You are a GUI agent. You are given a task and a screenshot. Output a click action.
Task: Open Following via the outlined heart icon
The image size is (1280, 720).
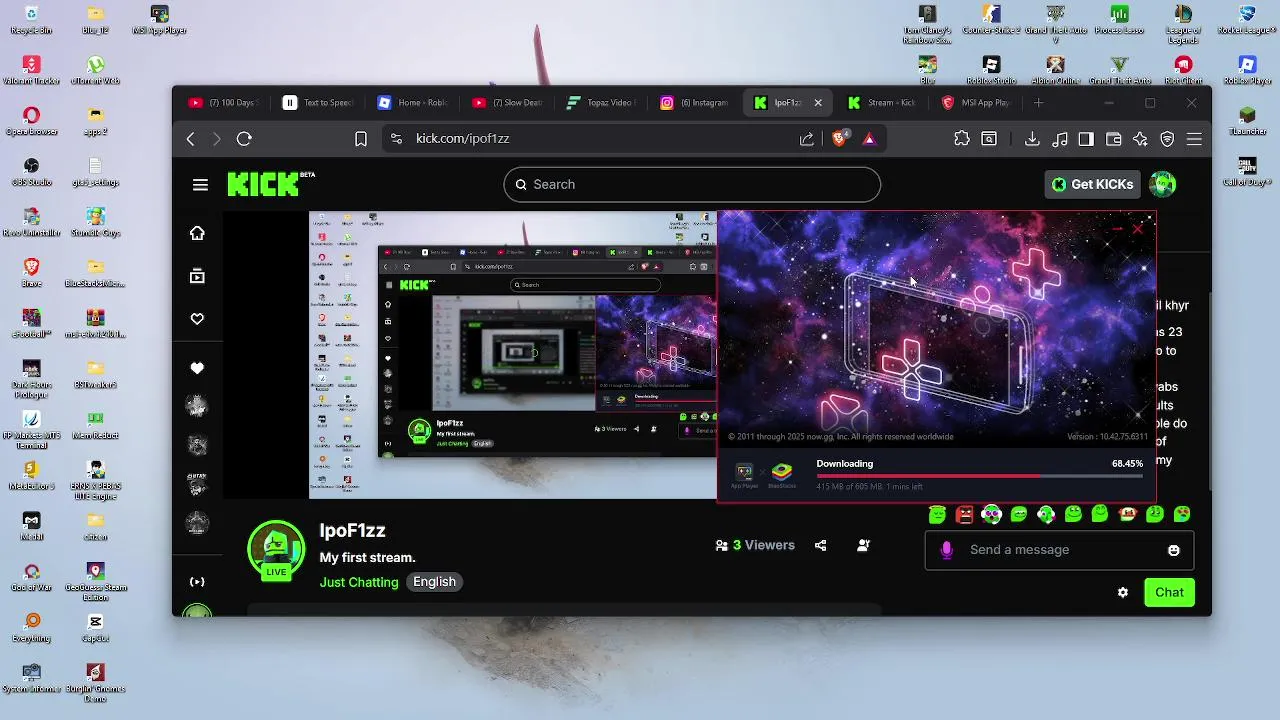tap(197, 319)
